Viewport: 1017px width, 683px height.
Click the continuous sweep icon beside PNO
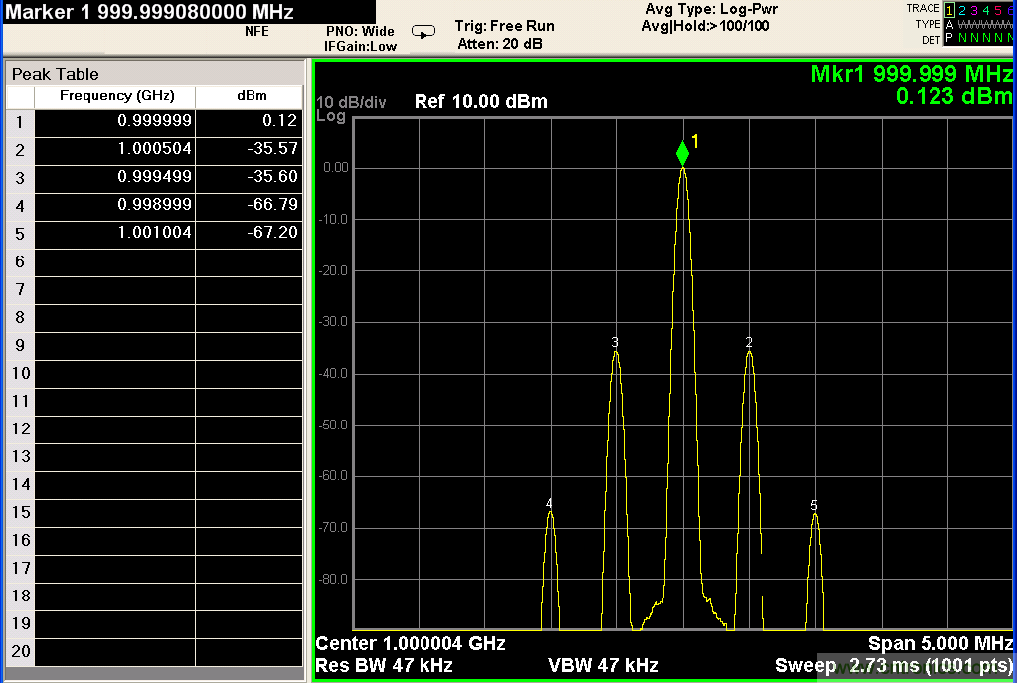pyautogui.click(x=424, y=32)
